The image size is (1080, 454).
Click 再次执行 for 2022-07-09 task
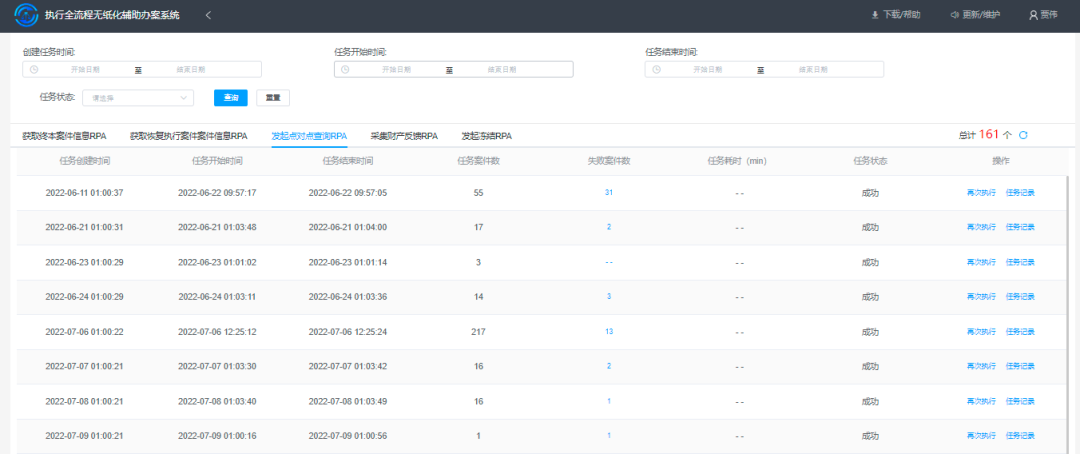coord(981,435)
